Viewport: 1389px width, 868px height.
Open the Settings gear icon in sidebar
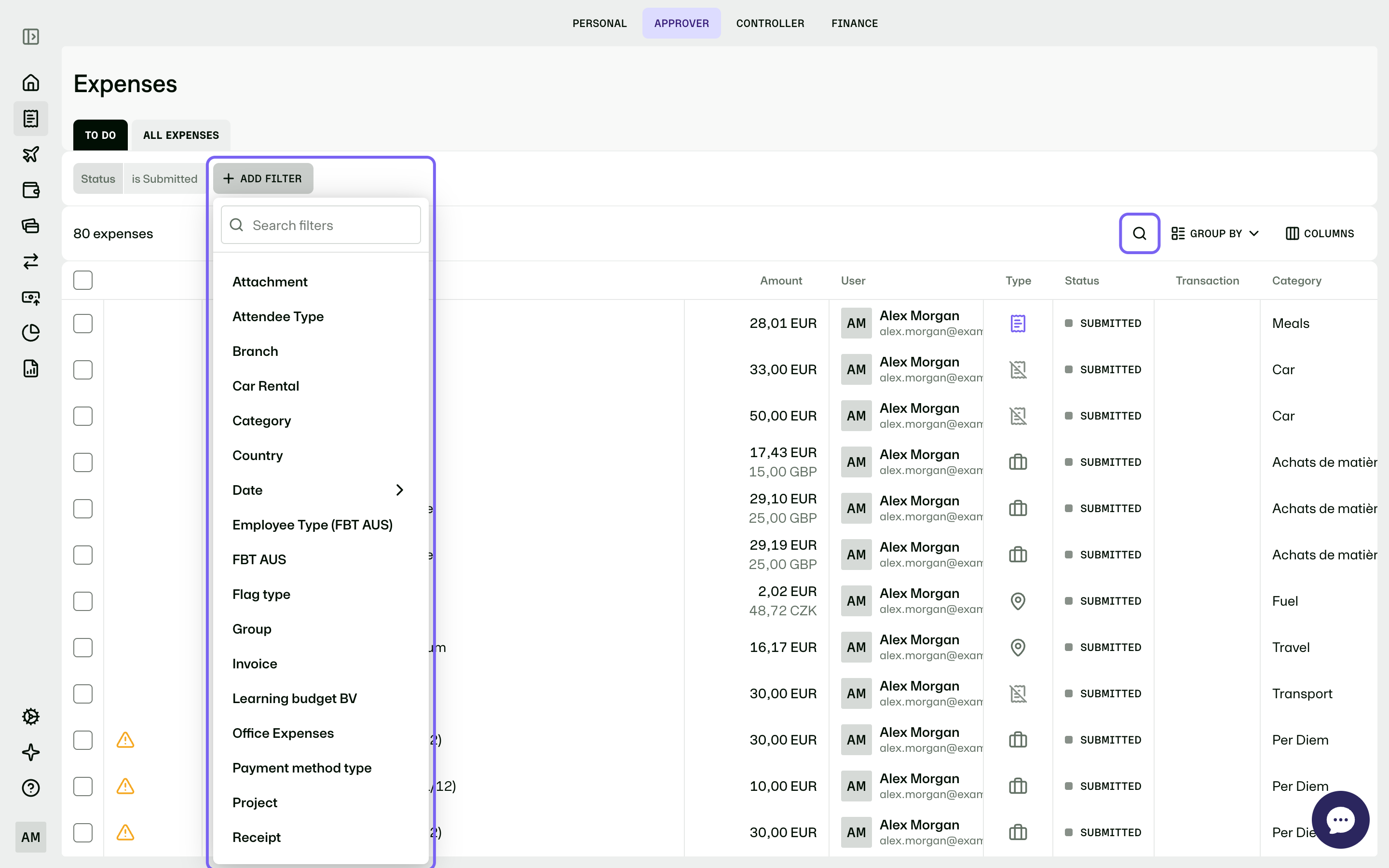(x=31, y=717)
